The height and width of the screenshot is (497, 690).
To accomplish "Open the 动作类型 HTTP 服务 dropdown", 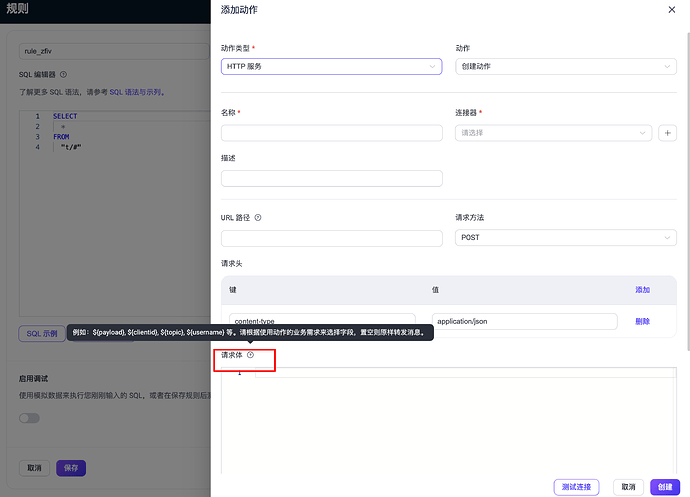I will pos(331,67).
